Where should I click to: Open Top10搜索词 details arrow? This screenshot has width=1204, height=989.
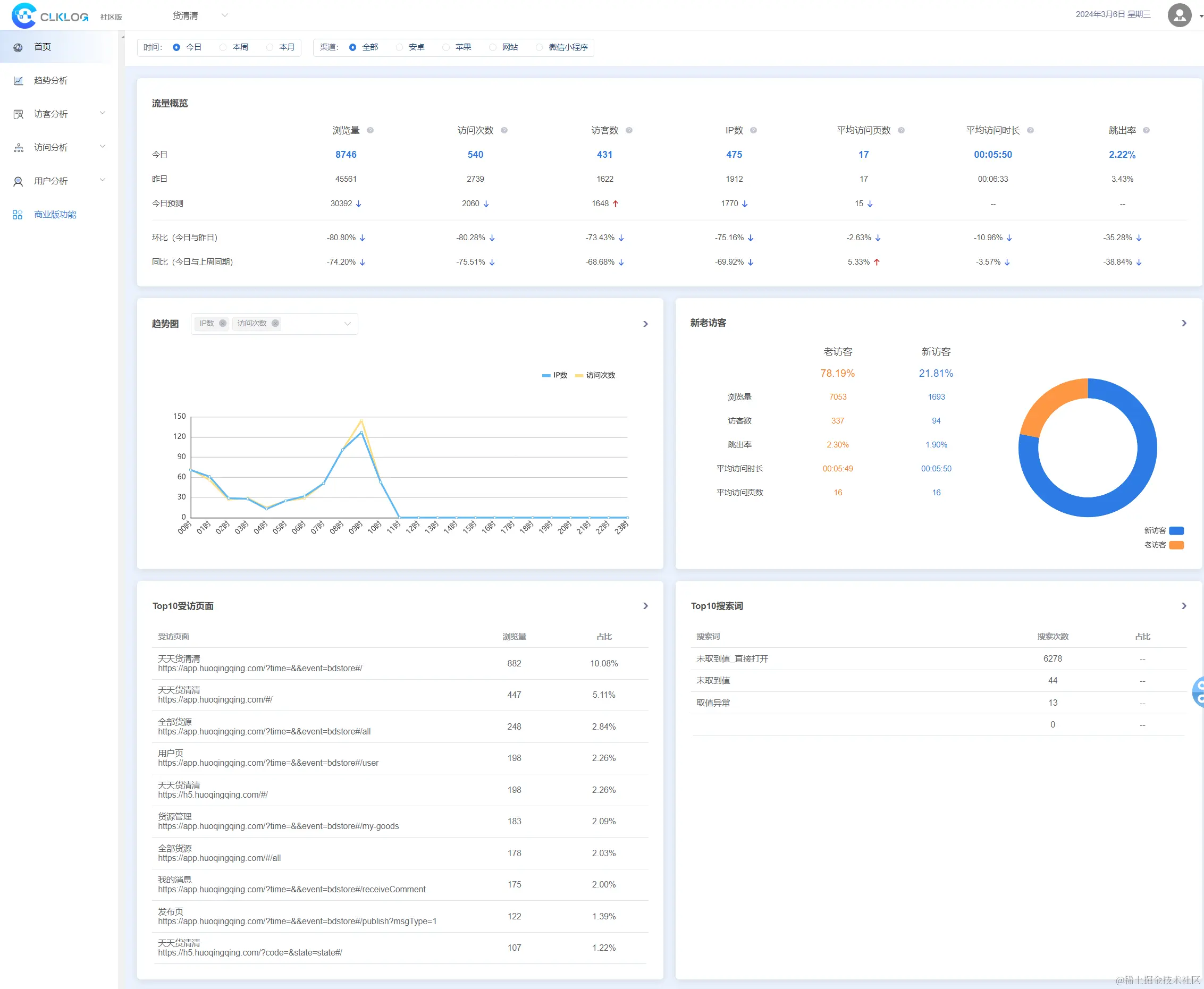click(1183, 606)
